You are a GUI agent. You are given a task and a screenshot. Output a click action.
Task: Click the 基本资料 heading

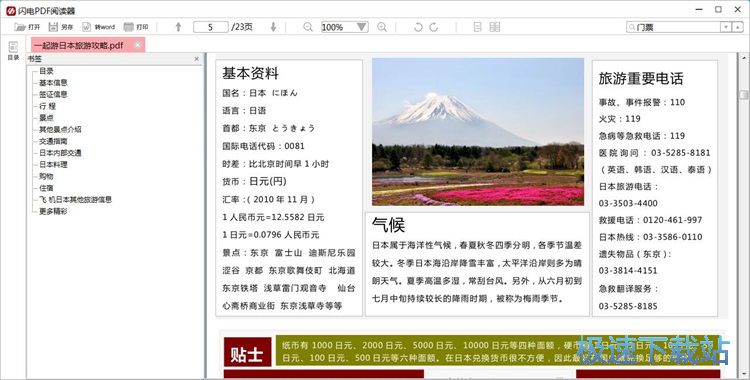250,73
